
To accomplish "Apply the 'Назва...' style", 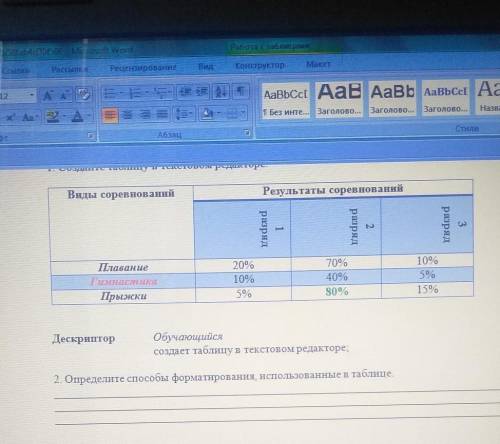I will (488, 96).
